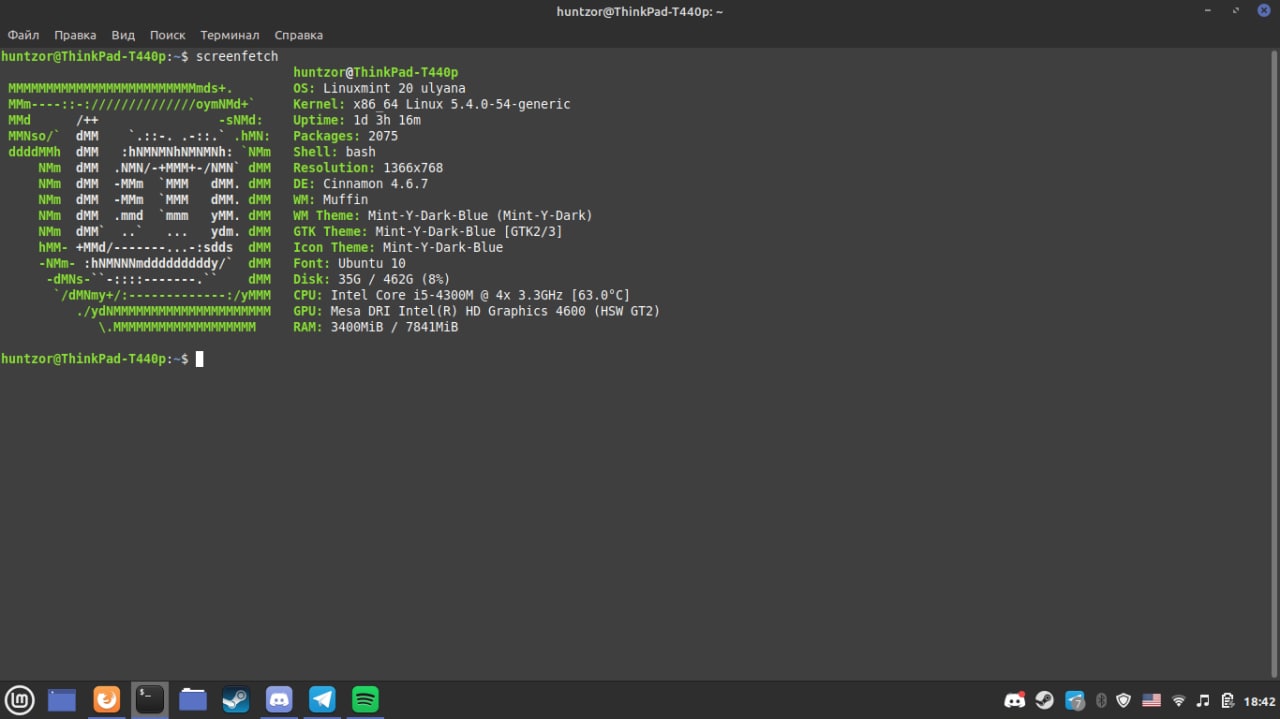Open the Терминал menu
The image size is (1280, 719).
tap(229, 35)
